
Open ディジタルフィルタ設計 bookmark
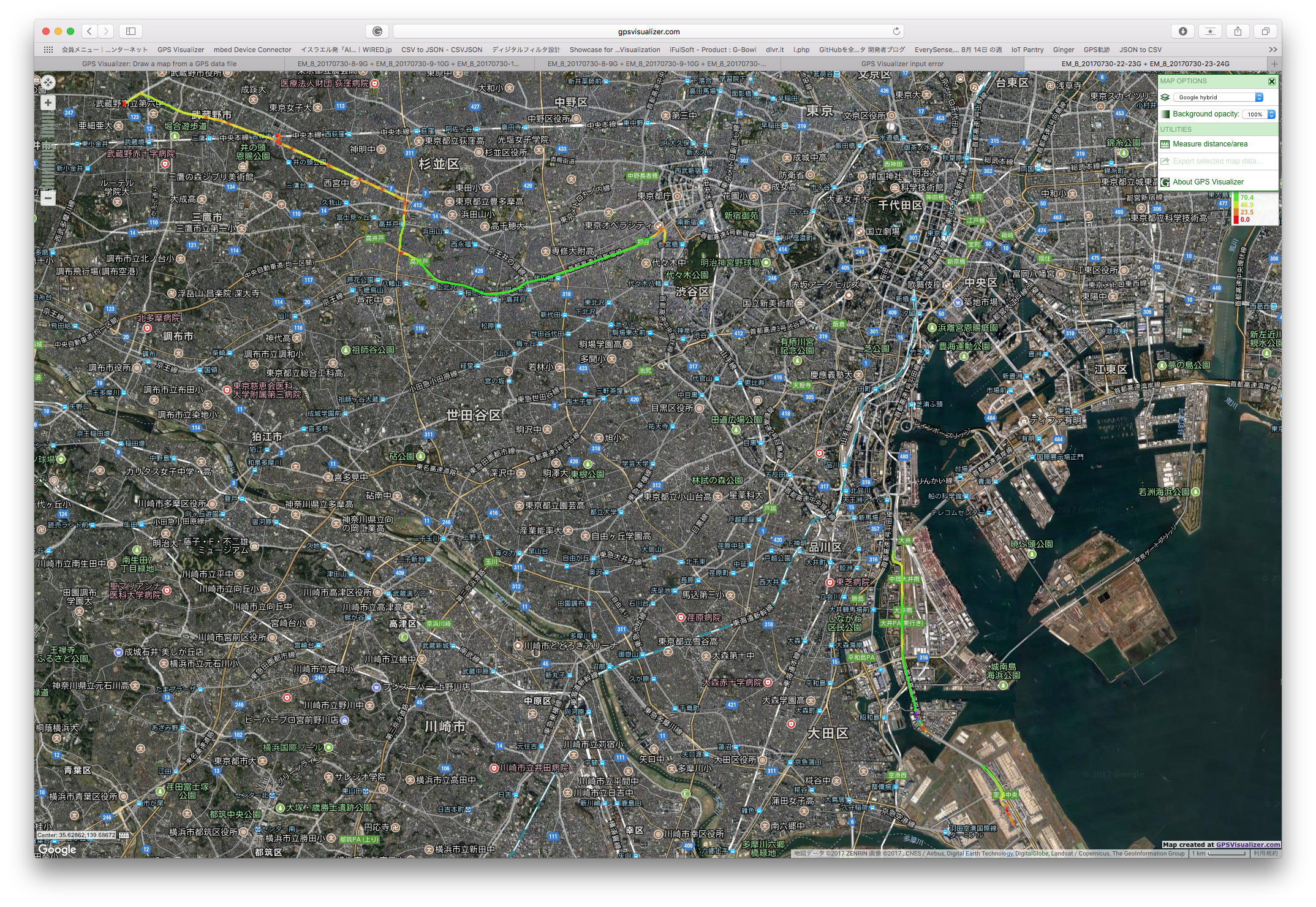(526, 50)
